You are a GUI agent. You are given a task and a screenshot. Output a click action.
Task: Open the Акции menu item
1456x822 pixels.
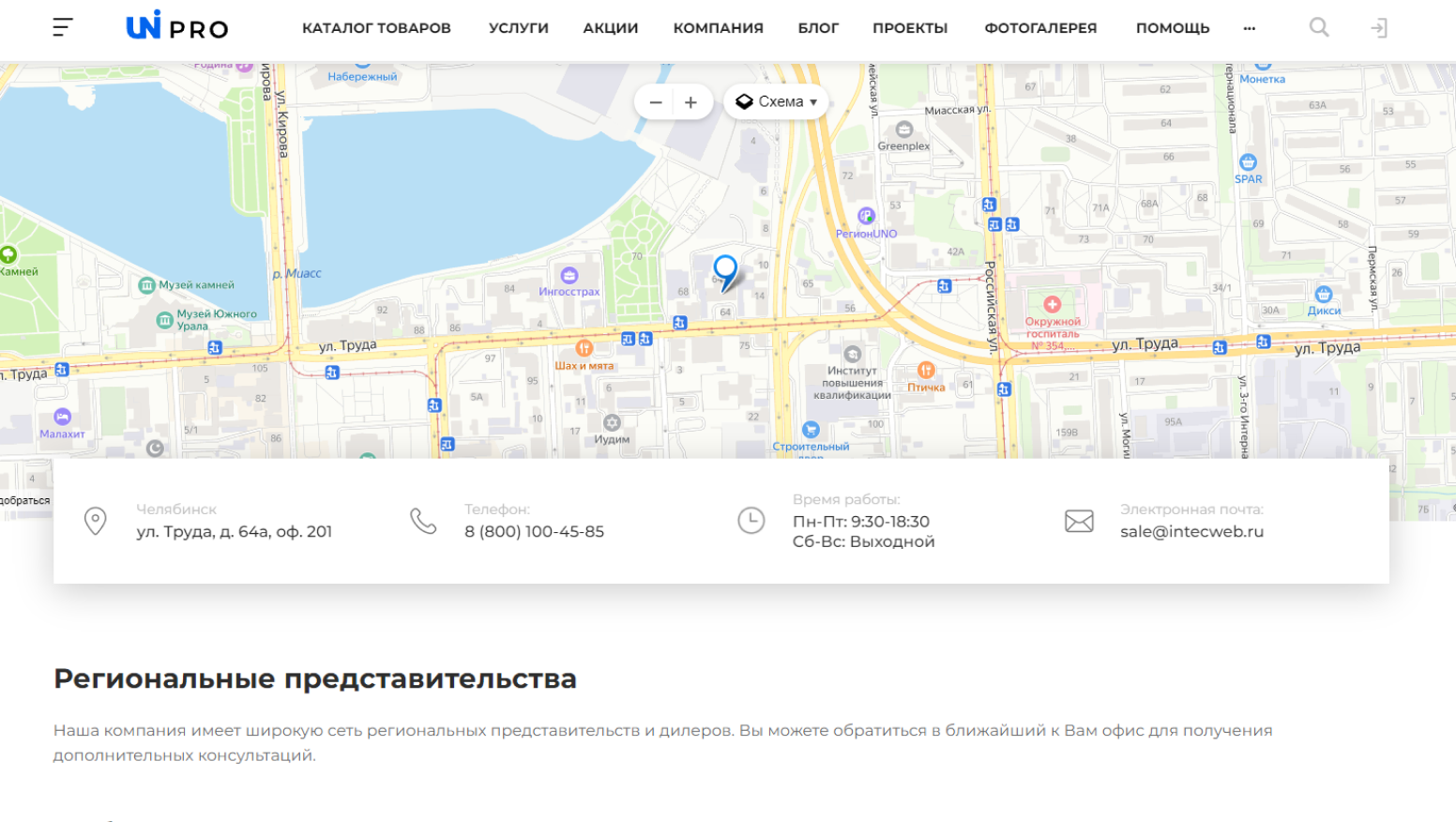[611, 28]
